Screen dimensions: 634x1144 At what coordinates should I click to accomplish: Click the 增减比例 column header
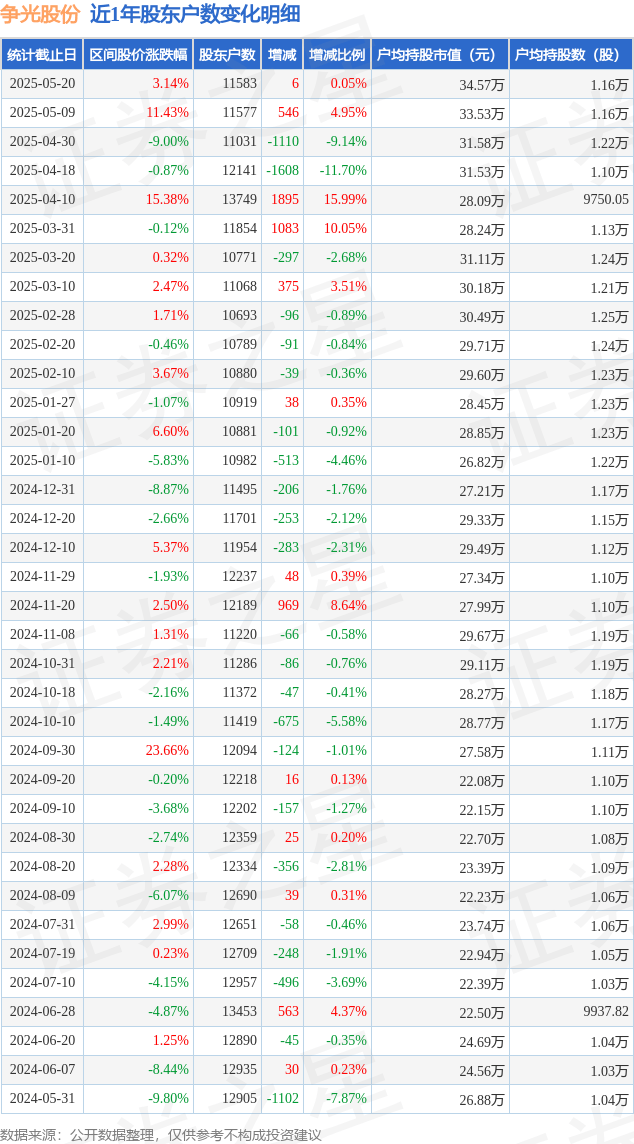(337, 54)
